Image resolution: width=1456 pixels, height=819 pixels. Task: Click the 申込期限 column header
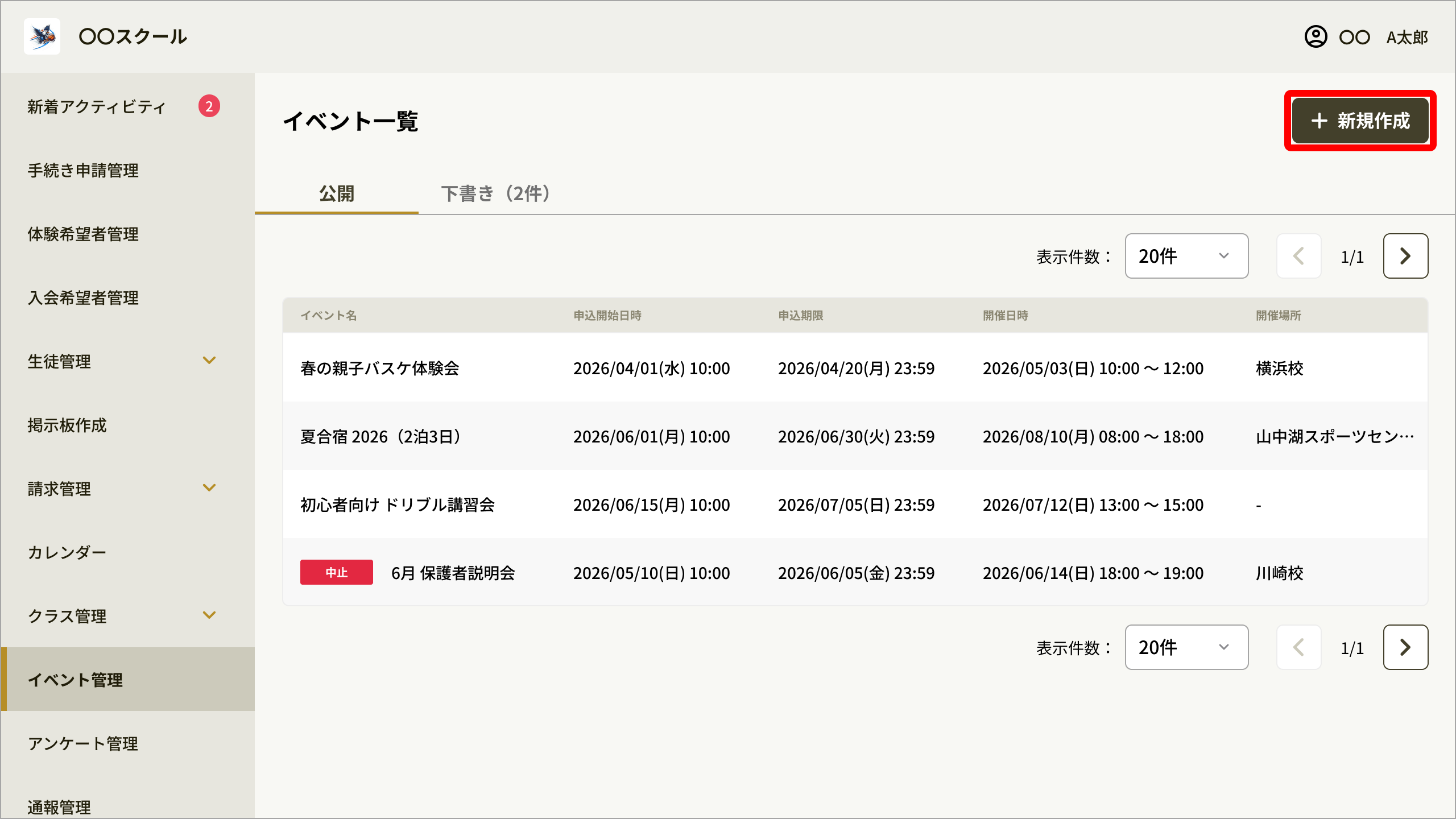801,315
